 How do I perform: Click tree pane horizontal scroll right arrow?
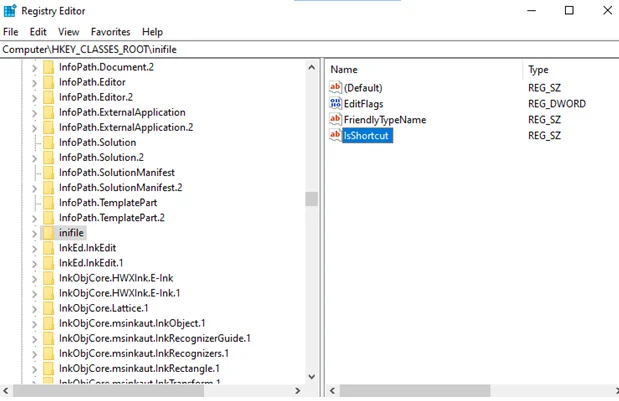click(298, 391)
